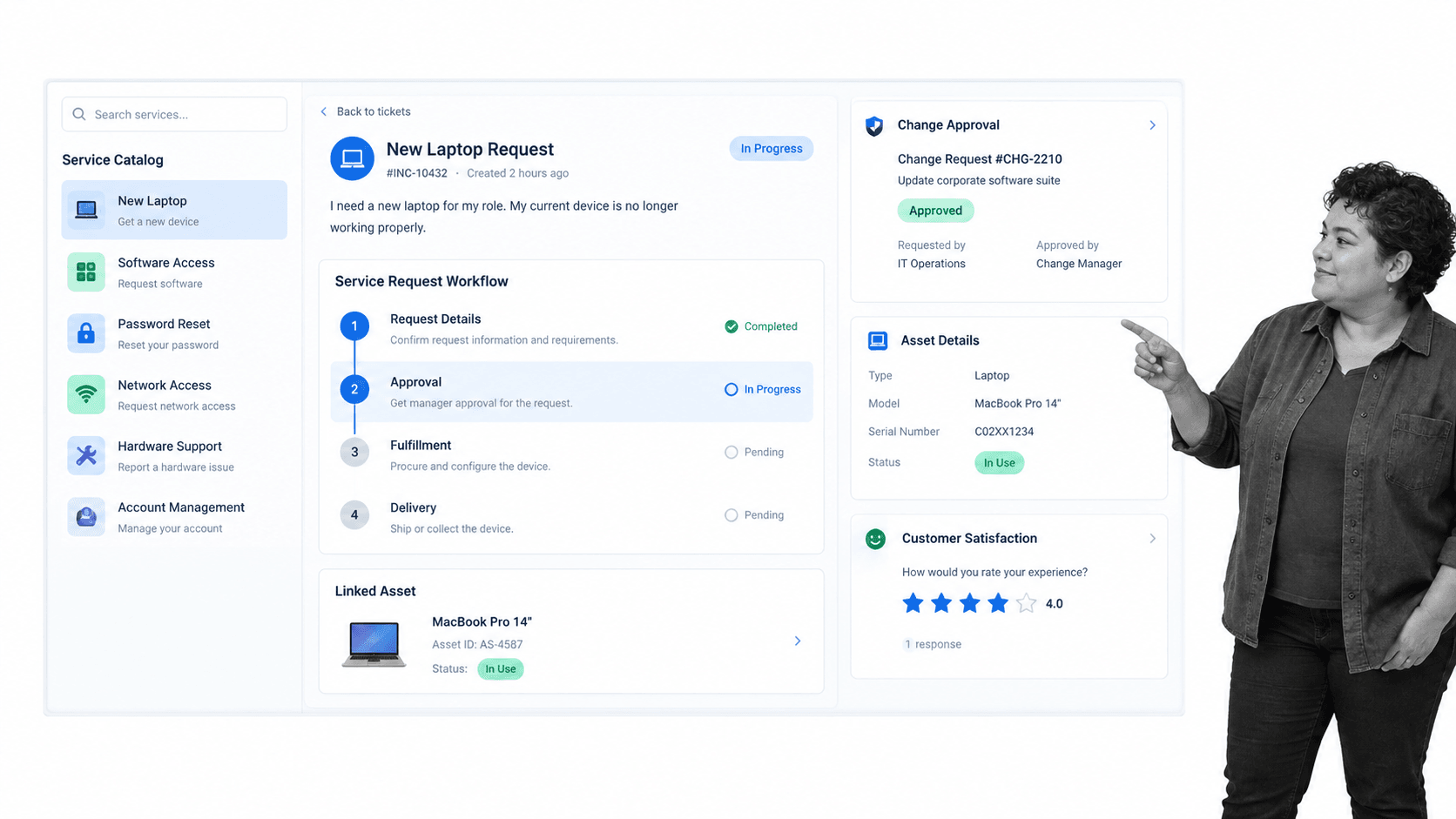The width and height of the screenshot is (1456, 819).
Task: Open the Linked Asset chevron arrow
Action: coord(798,641)
